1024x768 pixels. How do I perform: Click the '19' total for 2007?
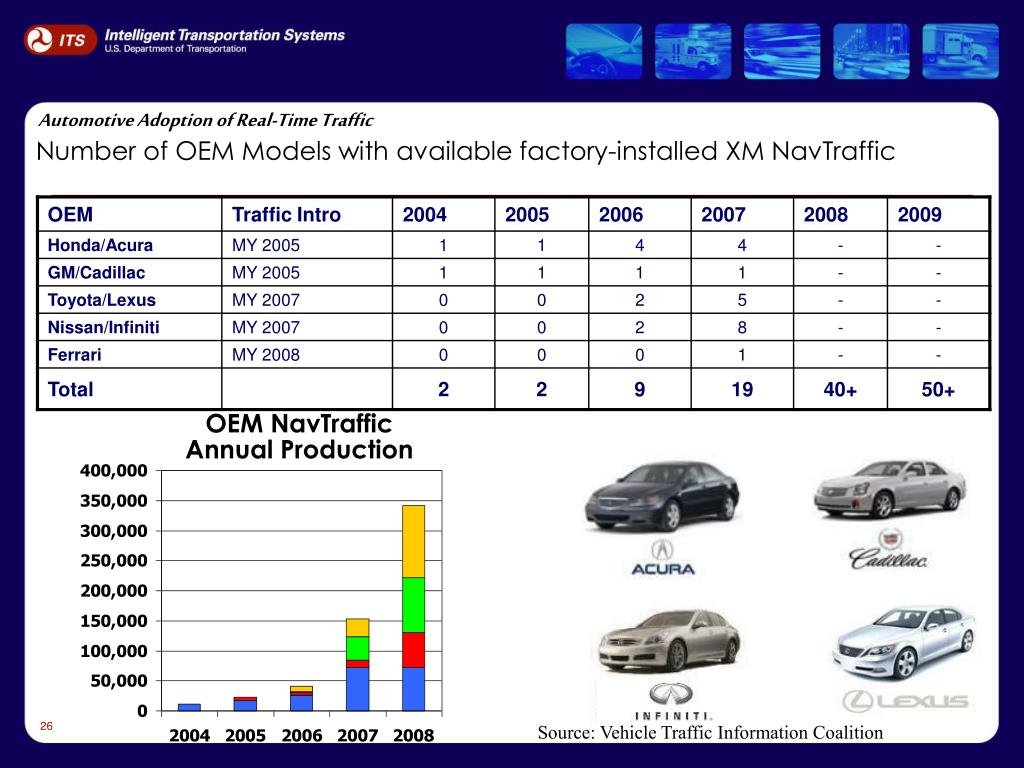tap(742, 390)
